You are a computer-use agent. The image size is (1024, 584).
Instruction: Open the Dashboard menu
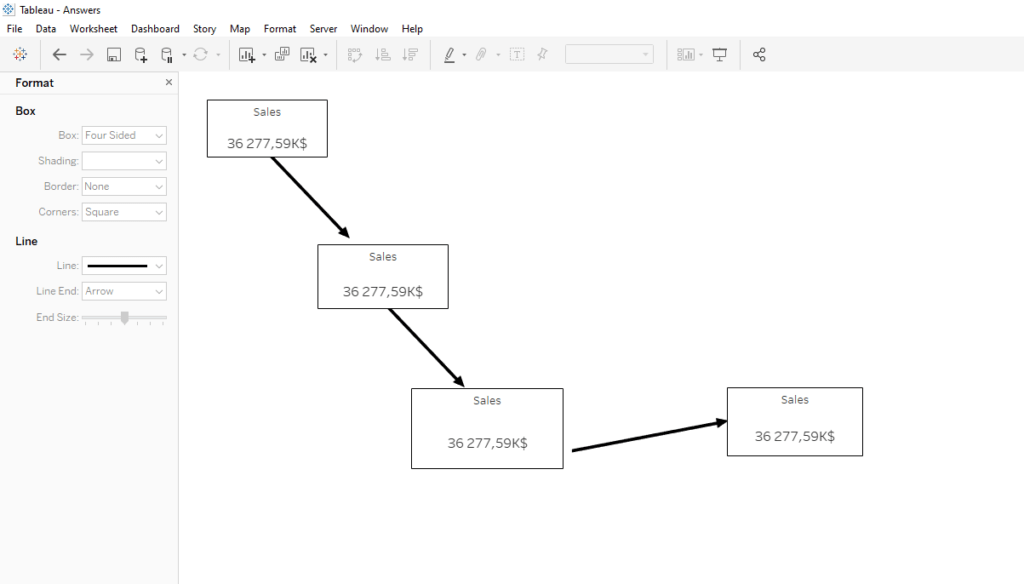coord(155,28)
